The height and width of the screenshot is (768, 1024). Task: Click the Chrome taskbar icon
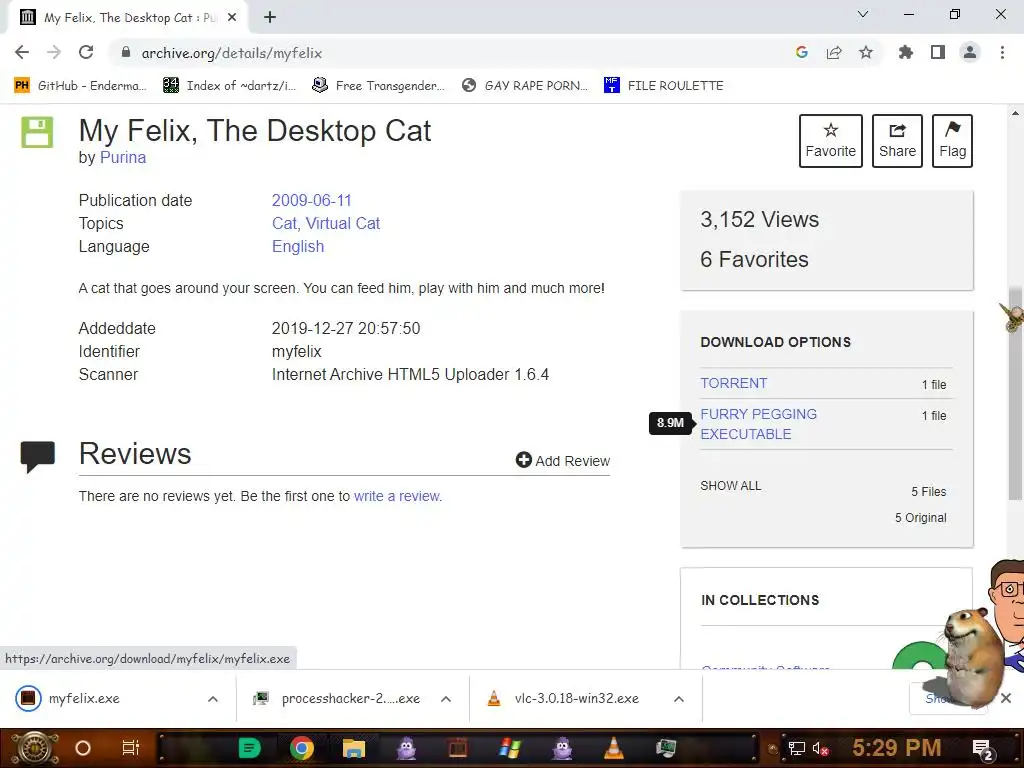tap(302, 748)
